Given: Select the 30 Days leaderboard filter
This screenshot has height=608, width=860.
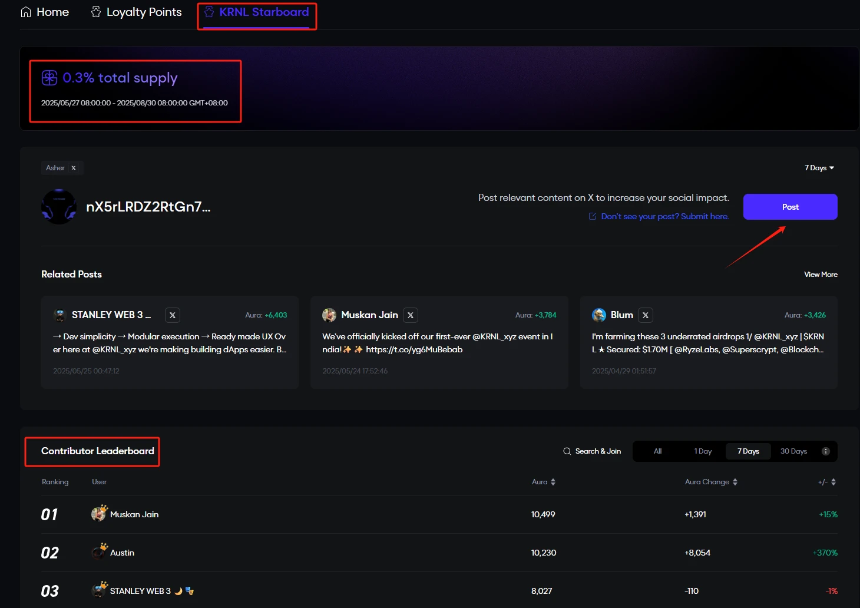Looking at the screenshot, I should (793, 451).
